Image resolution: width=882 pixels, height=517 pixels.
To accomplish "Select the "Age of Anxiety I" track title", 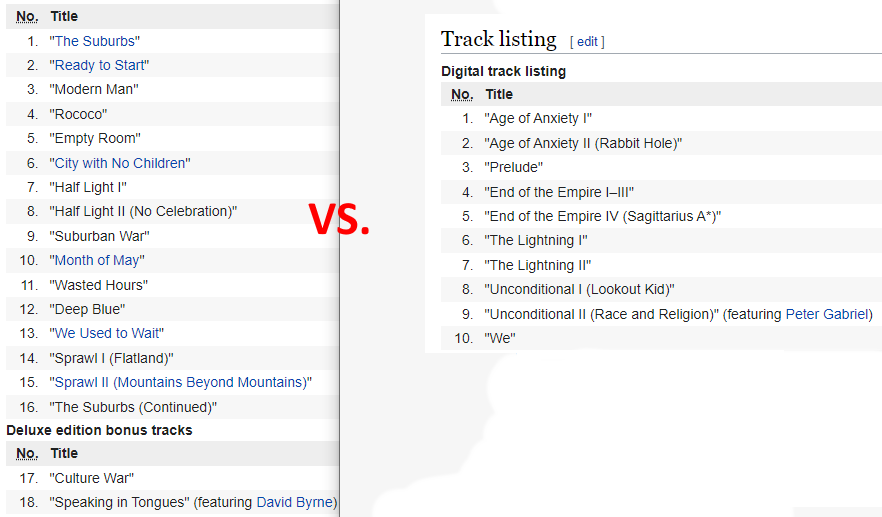I will (x=538, y=118).
